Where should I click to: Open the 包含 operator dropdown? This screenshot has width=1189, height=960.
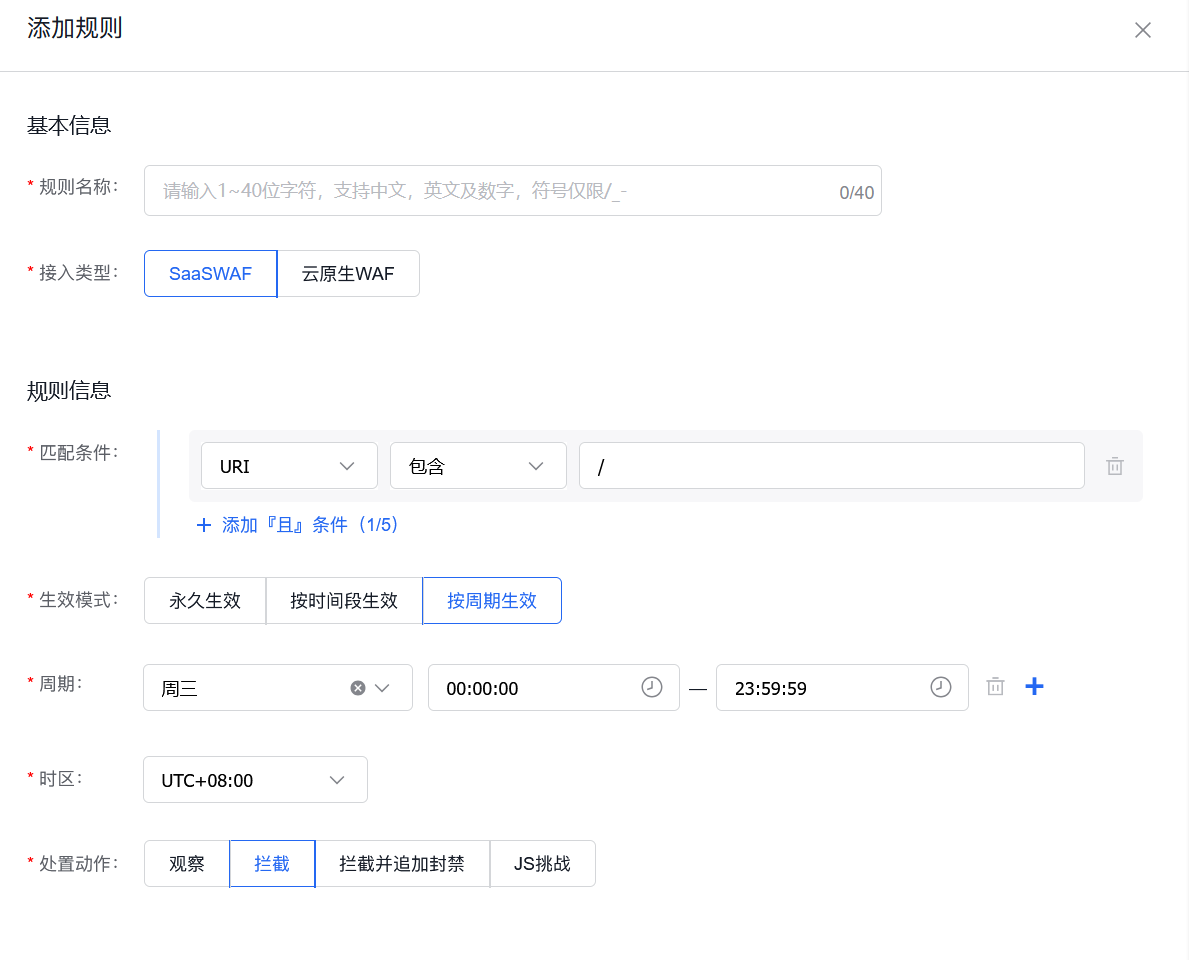(478, 465)
